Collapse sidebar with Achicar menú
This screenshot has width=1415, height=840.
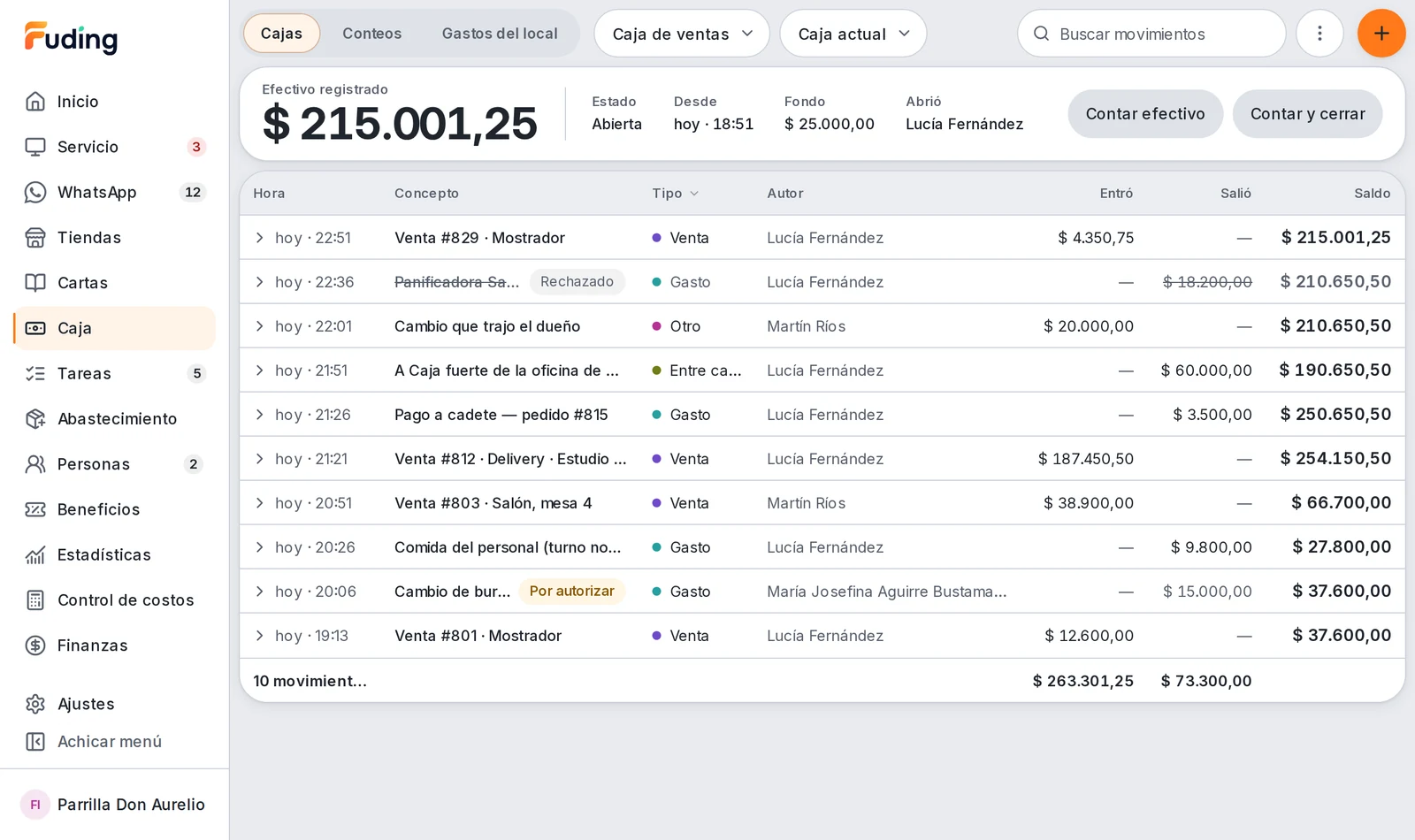click(x=115, y=742)
